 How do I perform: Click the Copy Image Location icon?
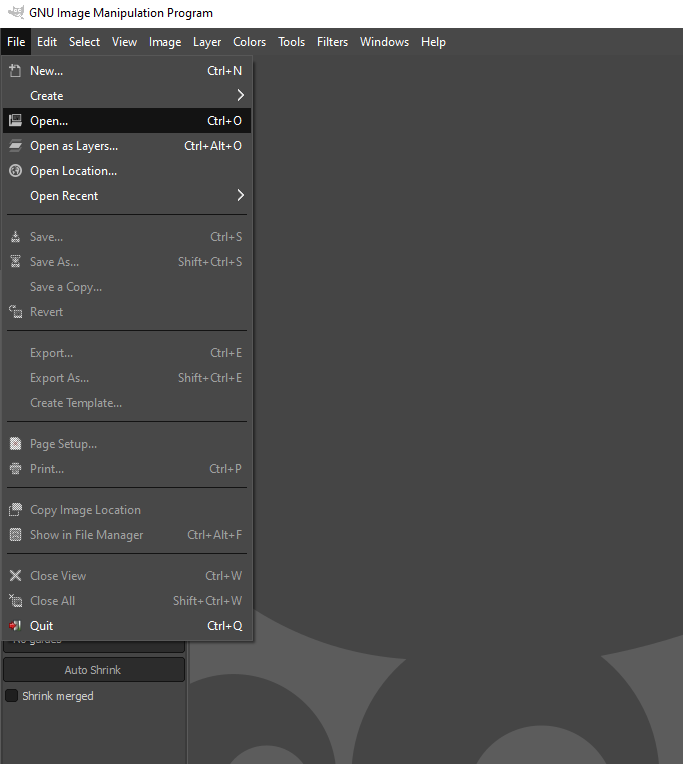pos(15,510)
